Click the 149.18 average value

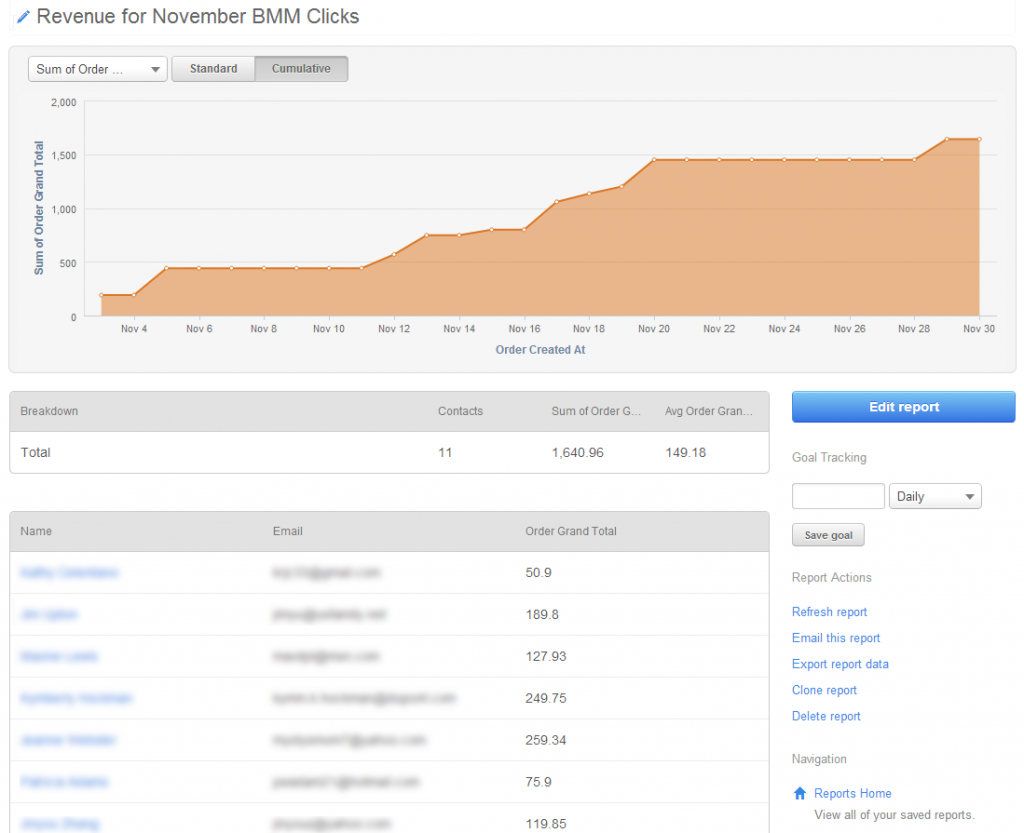685,452
